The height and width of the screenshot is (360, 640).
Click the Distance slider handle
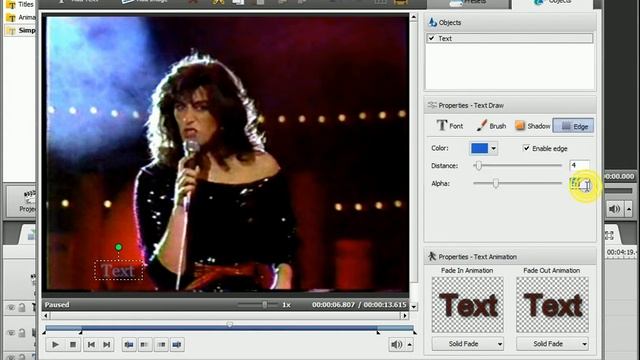(478, 165)
